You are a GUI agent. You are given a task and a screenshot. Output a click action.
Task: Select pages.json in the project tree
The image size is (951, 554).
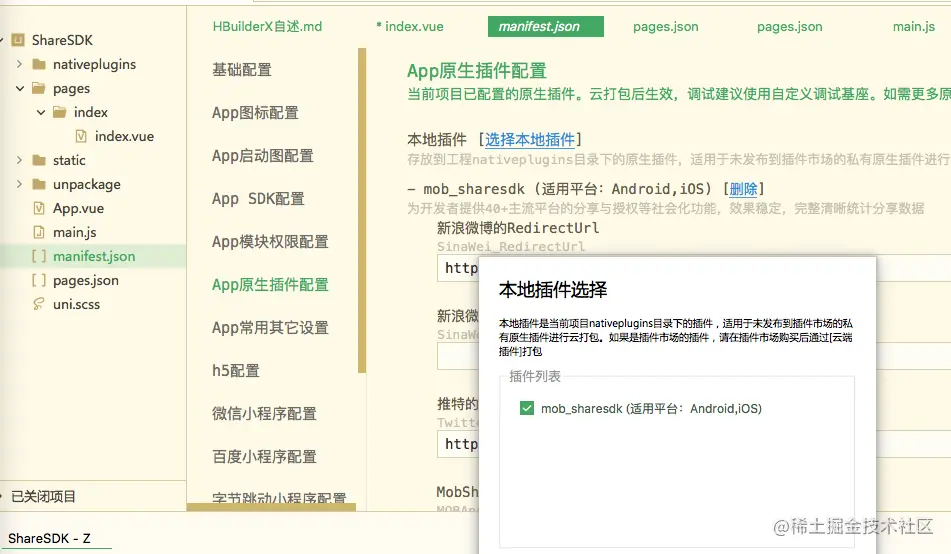[86, 280]
